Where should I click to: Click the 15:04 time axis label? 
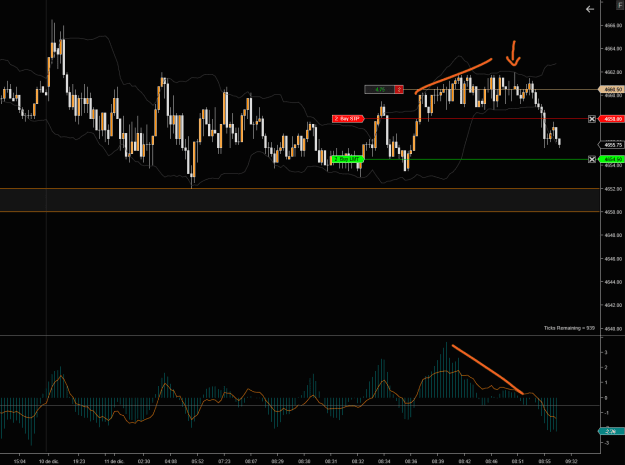coord(20,461)
